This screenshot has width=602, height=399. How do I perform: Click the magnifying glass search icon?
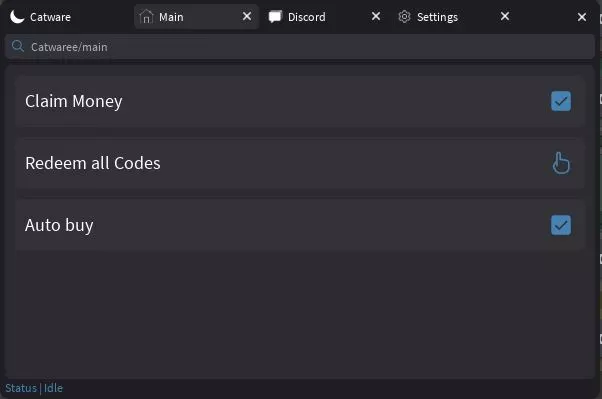tap(18, 46)
